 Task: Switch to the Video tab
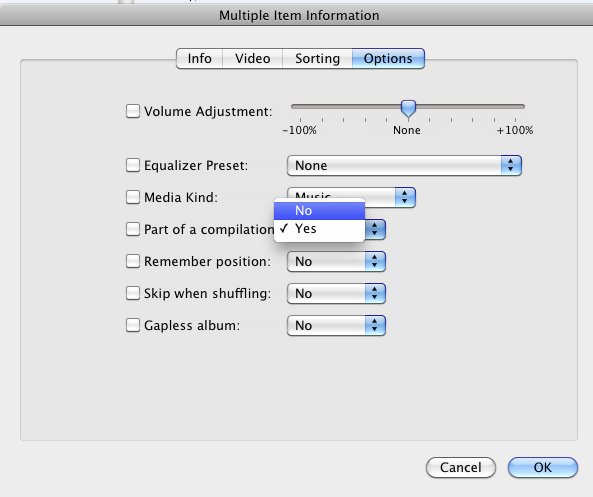(253, 59)
